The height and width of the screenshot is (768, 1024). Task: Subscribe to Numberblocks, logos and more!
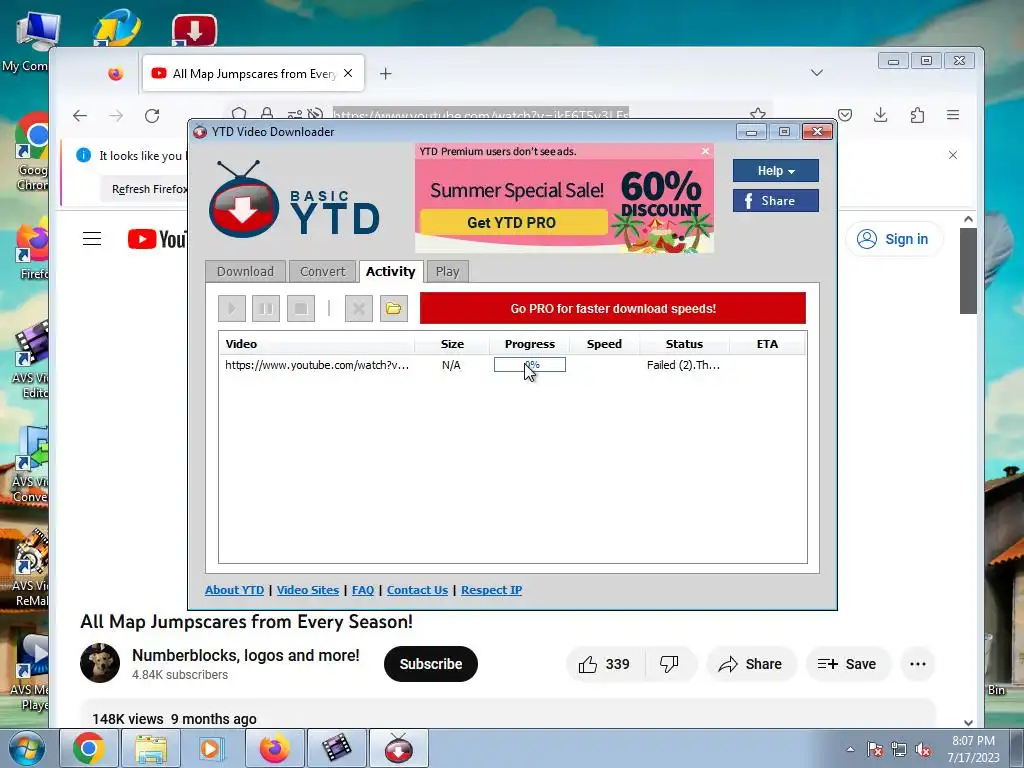coord(431,664)
